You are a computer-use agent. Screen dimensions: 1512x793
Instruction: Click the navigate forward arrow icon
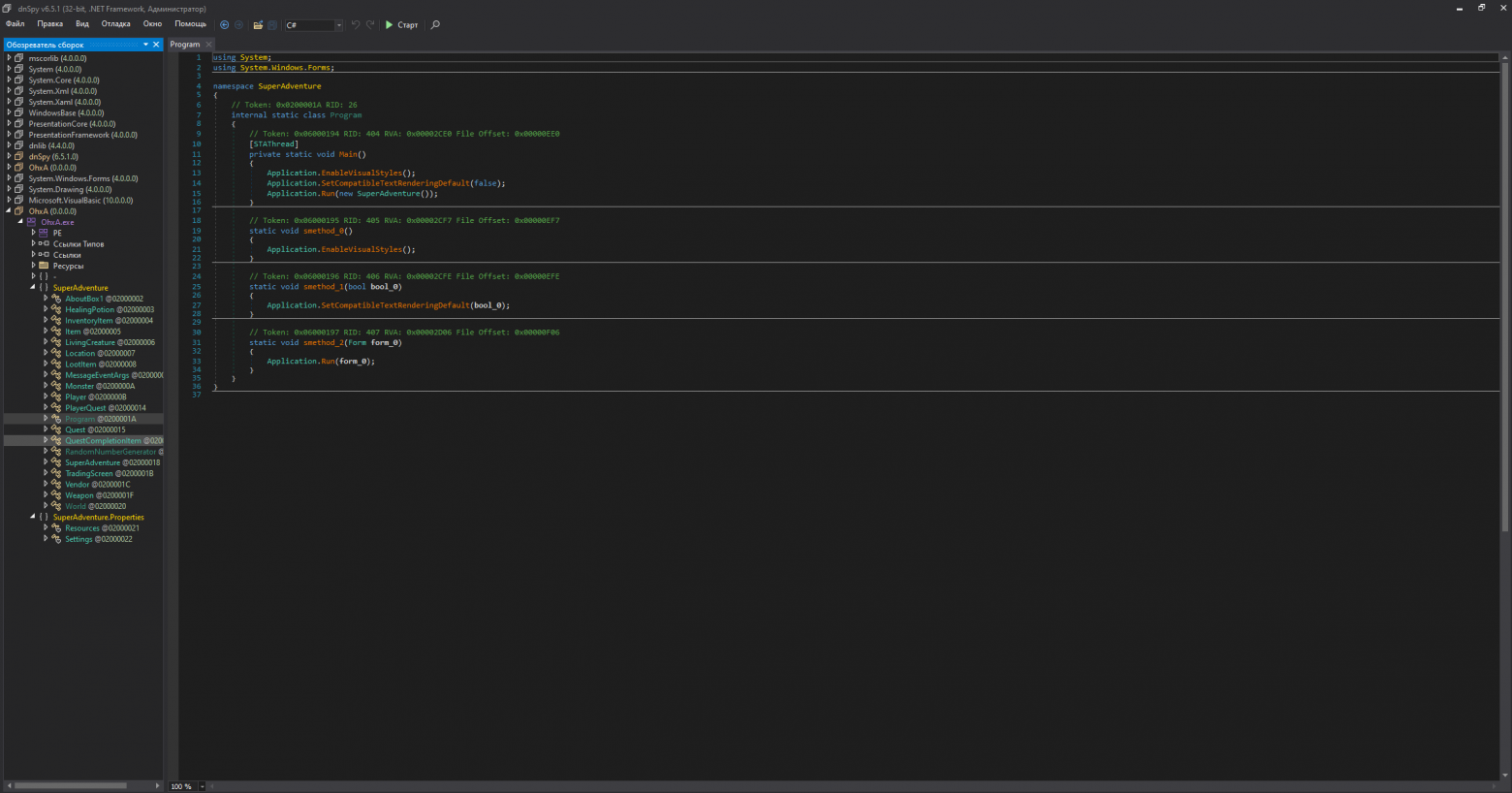tap(238, 25)
